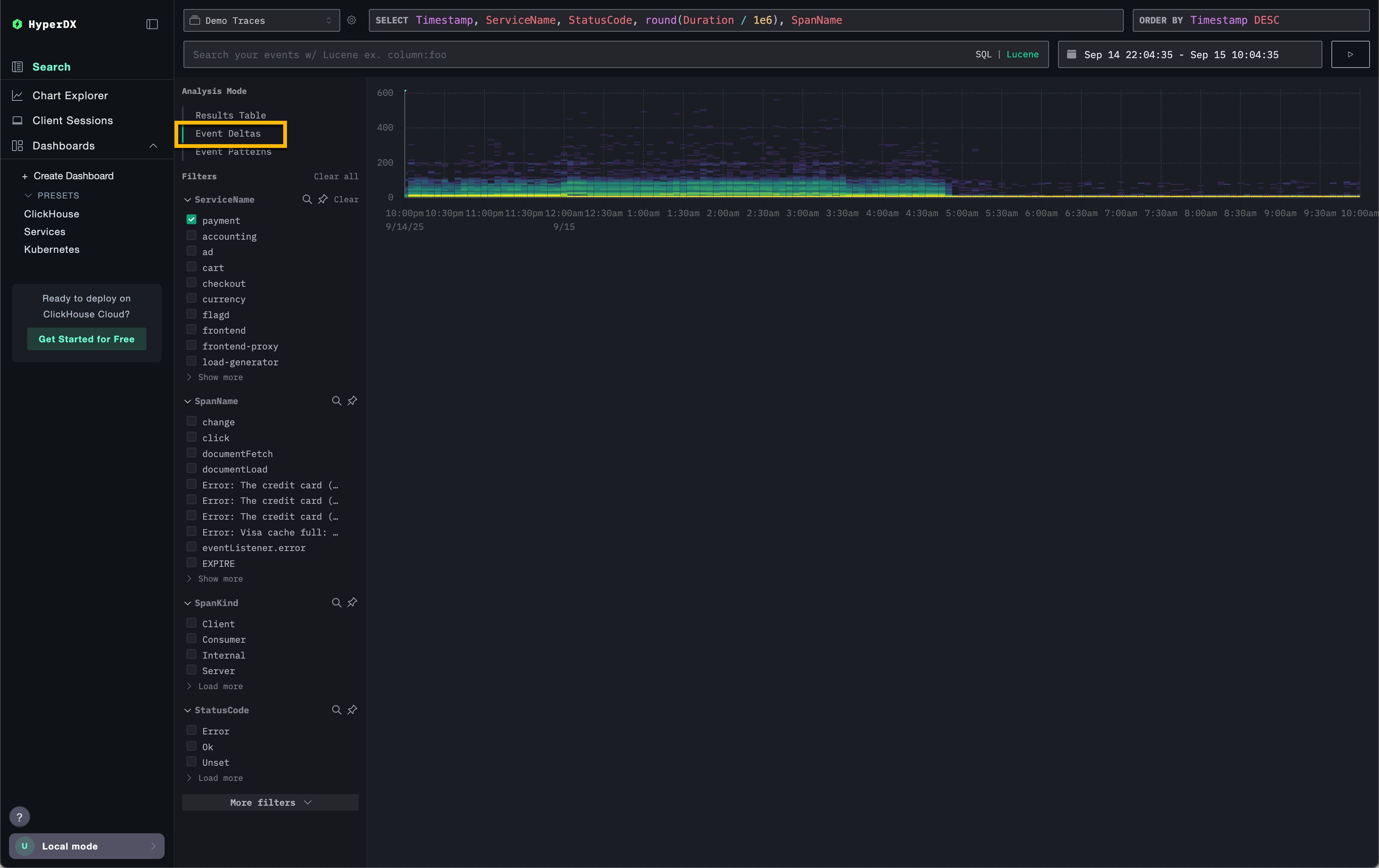Viewport: 1379px width, 868px height.
Task: Click the help question mark icon
Action: click(20, 817)
